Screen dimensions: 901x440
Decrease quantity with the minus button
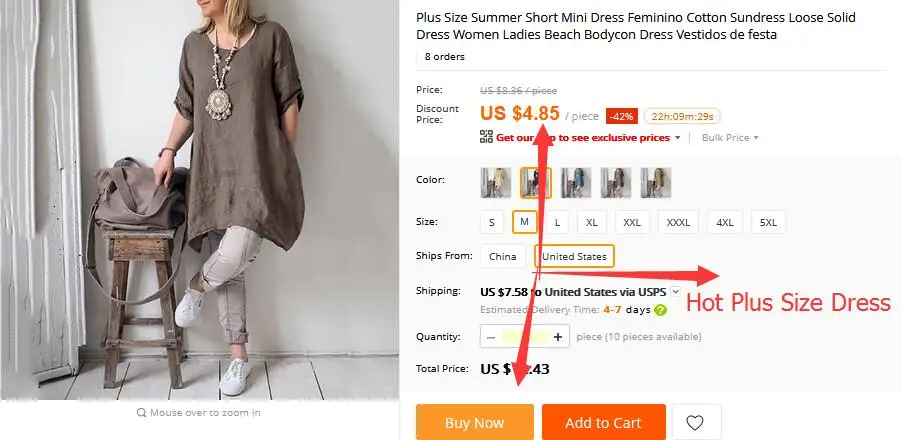[490, 337]
